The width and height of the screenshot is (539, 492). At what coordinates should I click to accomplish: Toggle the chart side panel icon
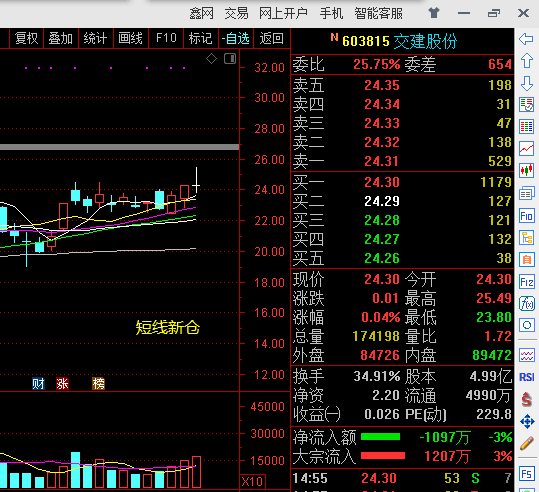click(x=230, y=58)
